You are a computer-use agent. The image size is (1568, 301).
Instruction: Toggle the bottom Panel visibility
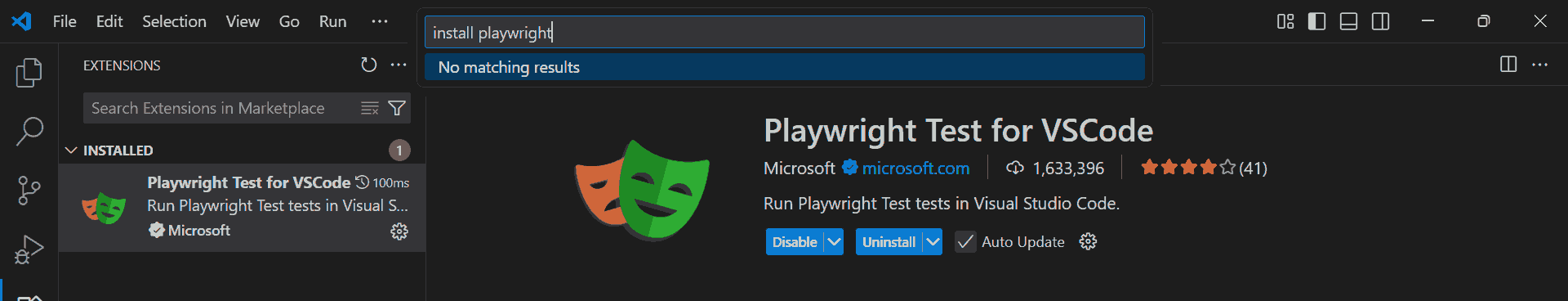(x=1348, y=21)
